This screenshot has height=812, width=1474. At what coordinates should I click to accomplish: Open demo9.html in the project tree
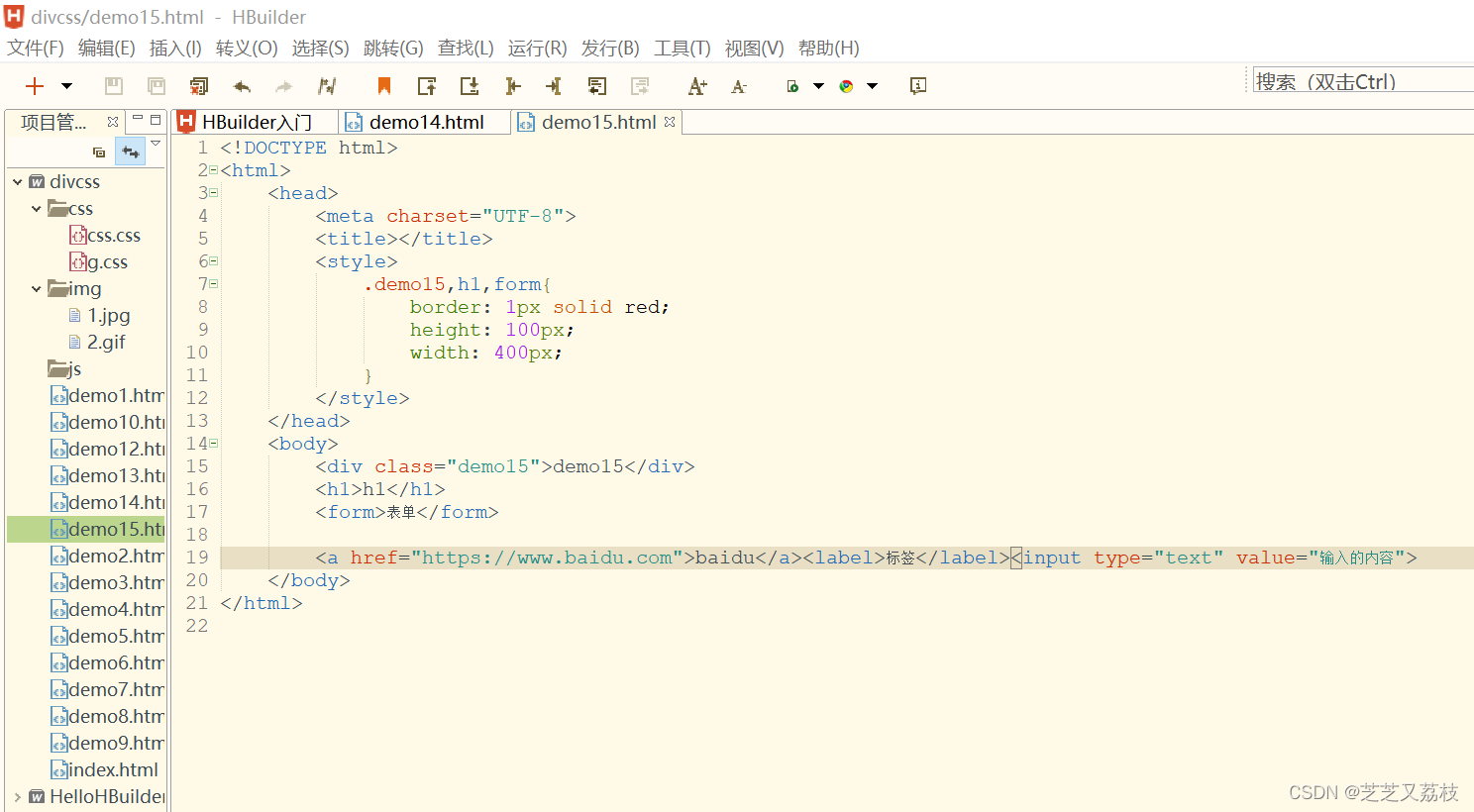point(107,744)
